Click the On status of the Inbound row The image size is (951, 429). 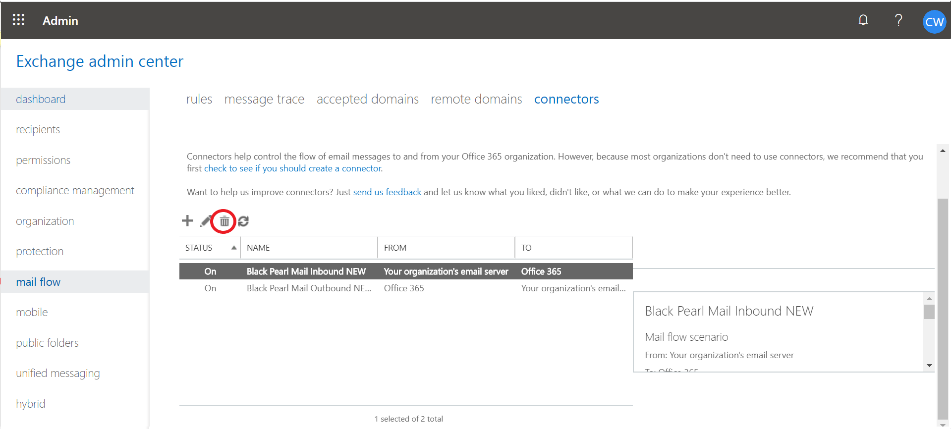point(210,271)
